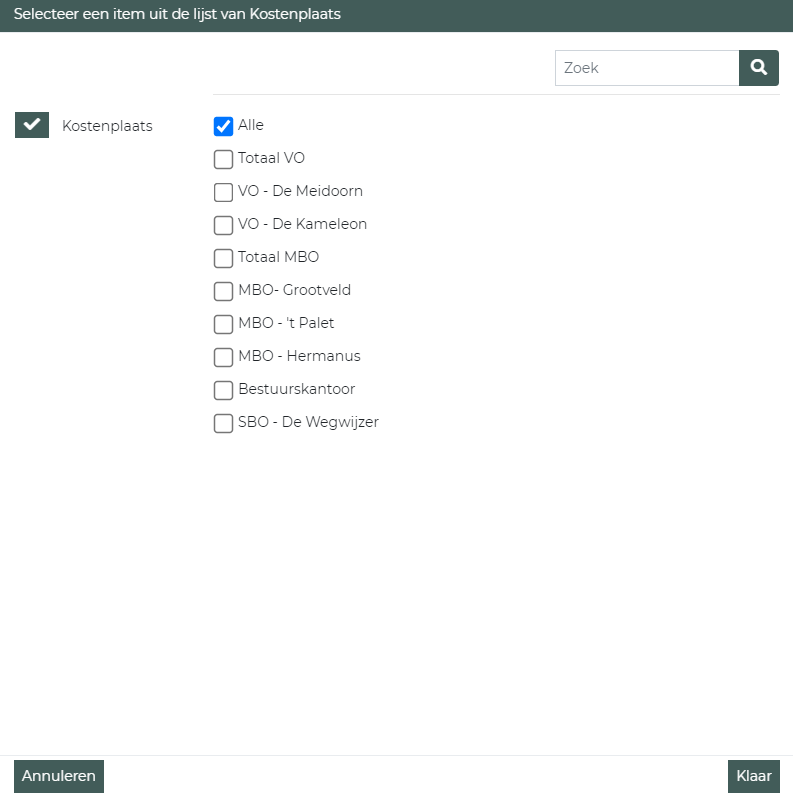Check the VO - De Meidoorn box

click(223, 192)
